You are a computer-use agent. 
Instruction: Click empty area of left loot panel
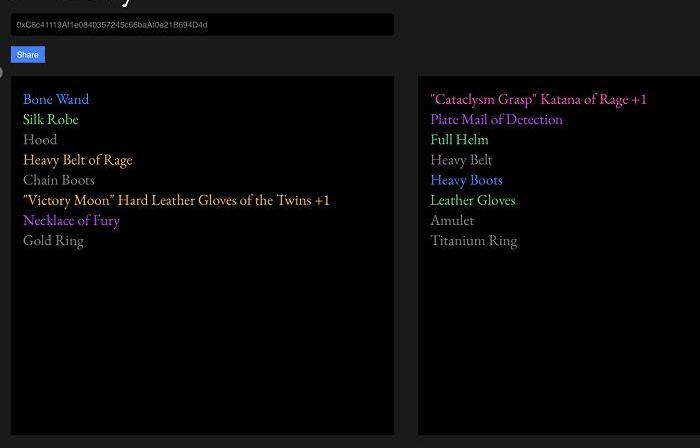202,340
